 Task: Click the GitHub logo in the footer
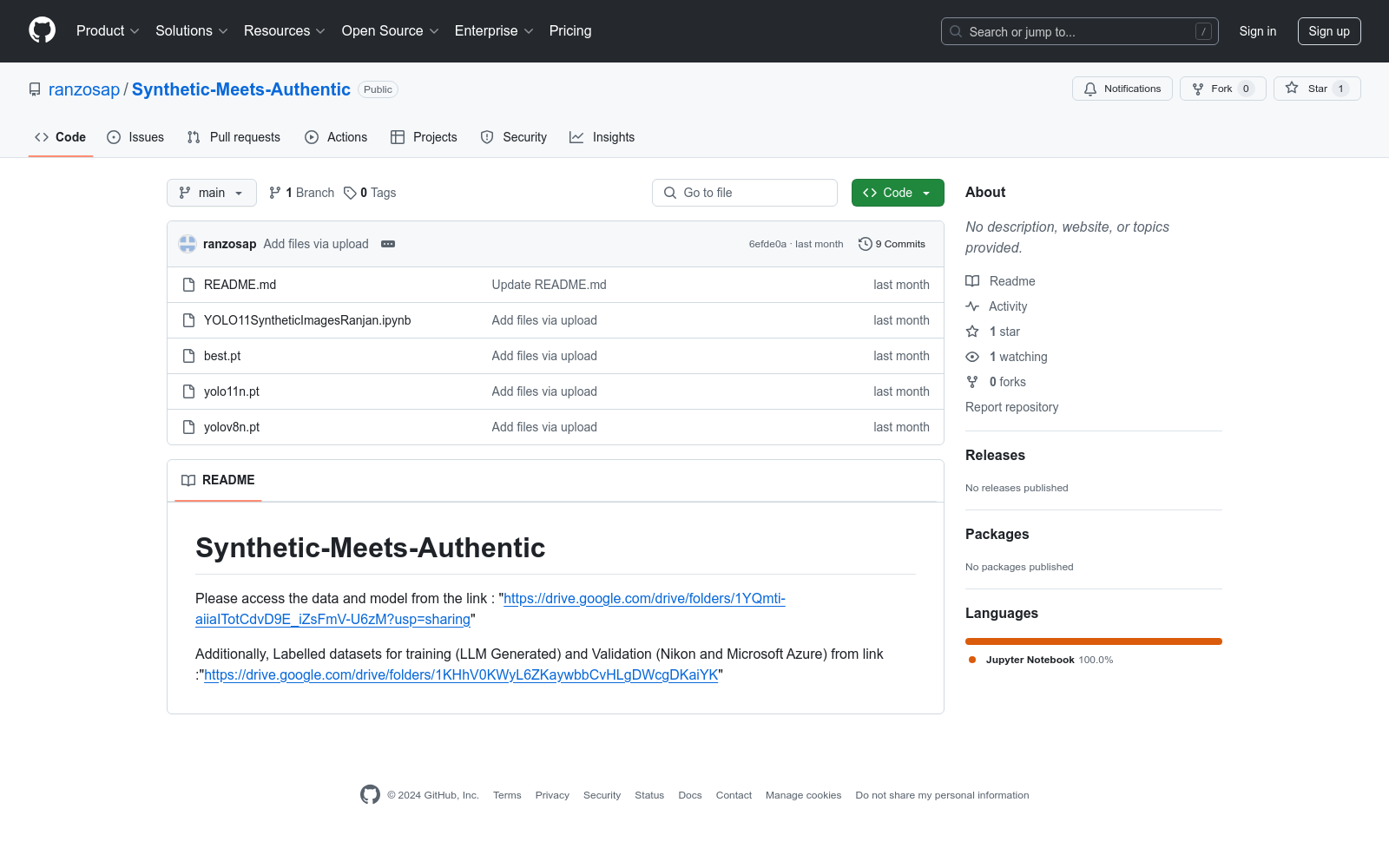coord(370,794)
